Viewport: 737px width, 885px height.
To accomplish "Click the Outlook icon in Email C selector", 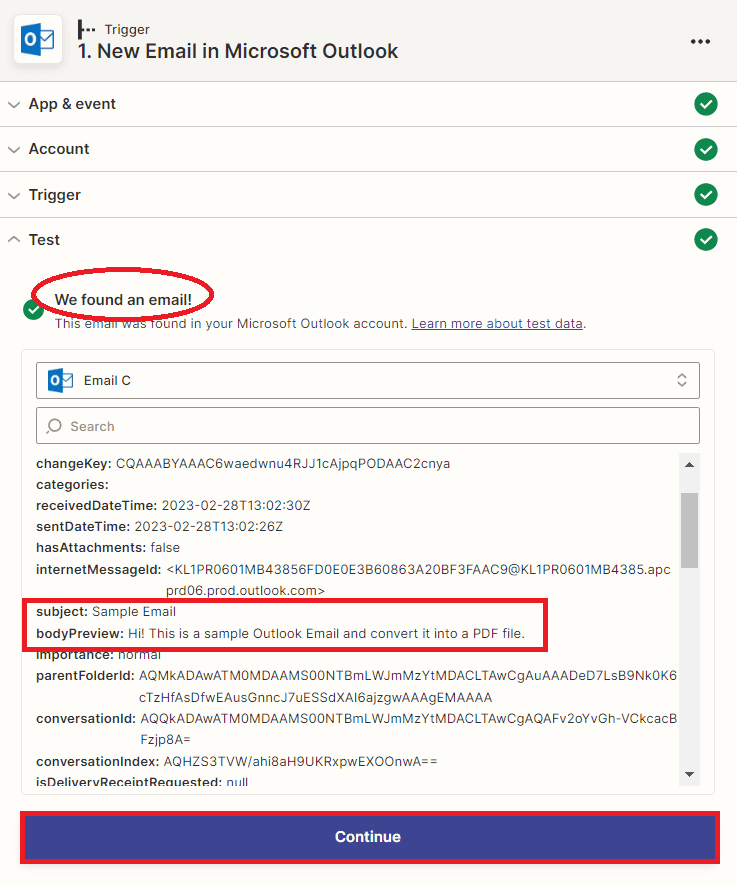I will pos(61,381).
